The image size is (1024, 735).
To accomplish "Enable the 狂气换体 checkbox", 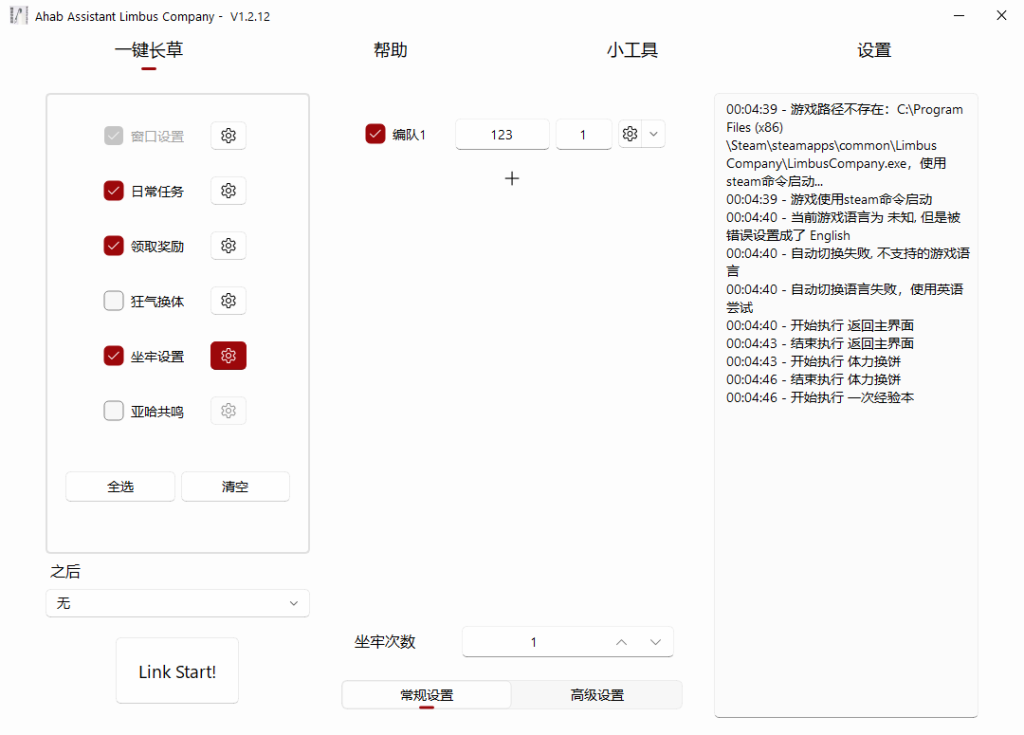I will pyautogui.click(x=114, y=301).
